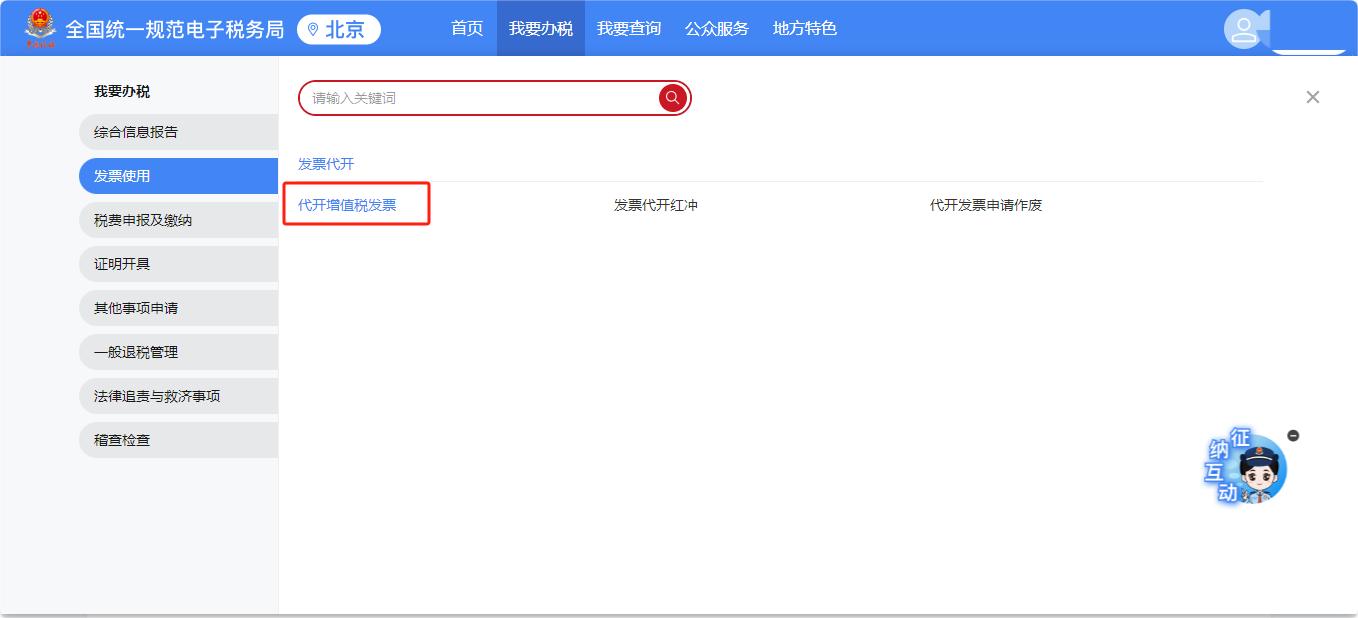Open the 地方特色 menu
Screen dimensions: 1358x618
(x=804, y=28)
